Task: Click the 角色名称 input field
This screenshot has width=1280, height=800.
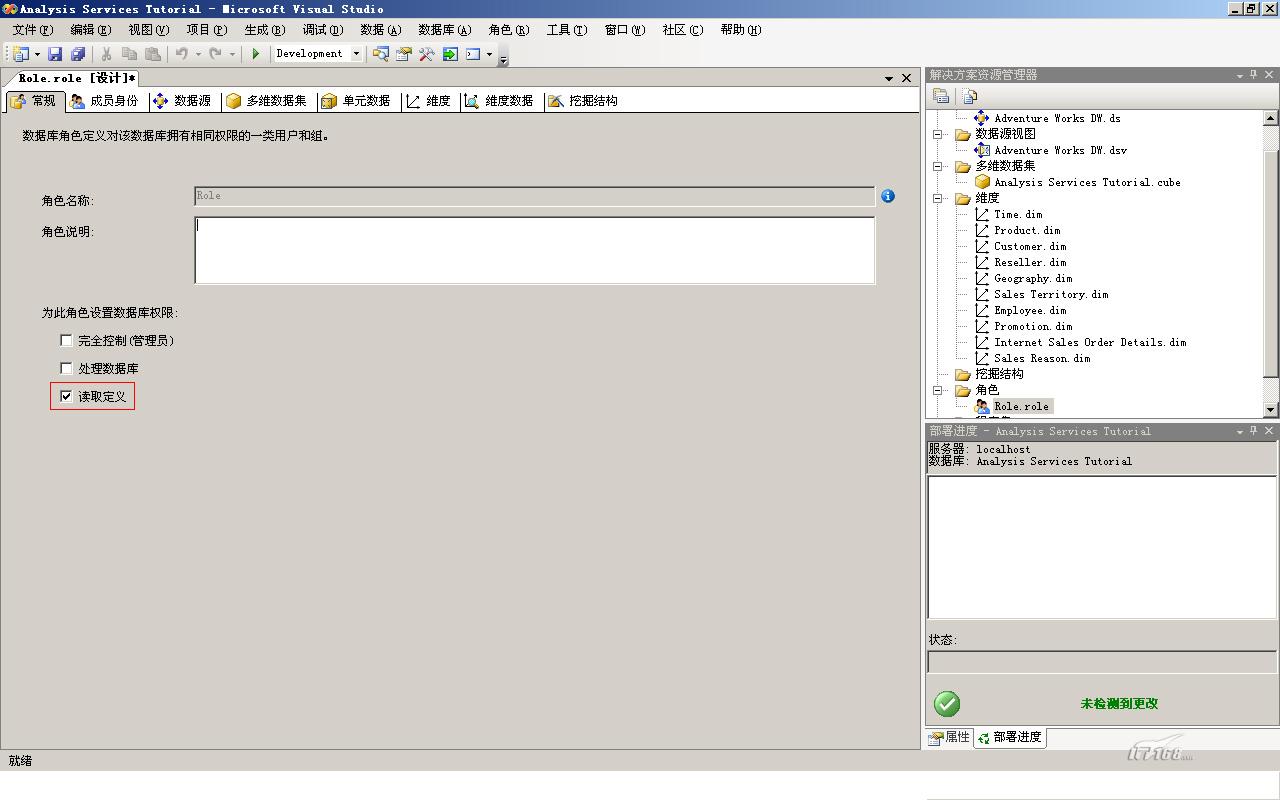Action: click(x=535, y=196)
